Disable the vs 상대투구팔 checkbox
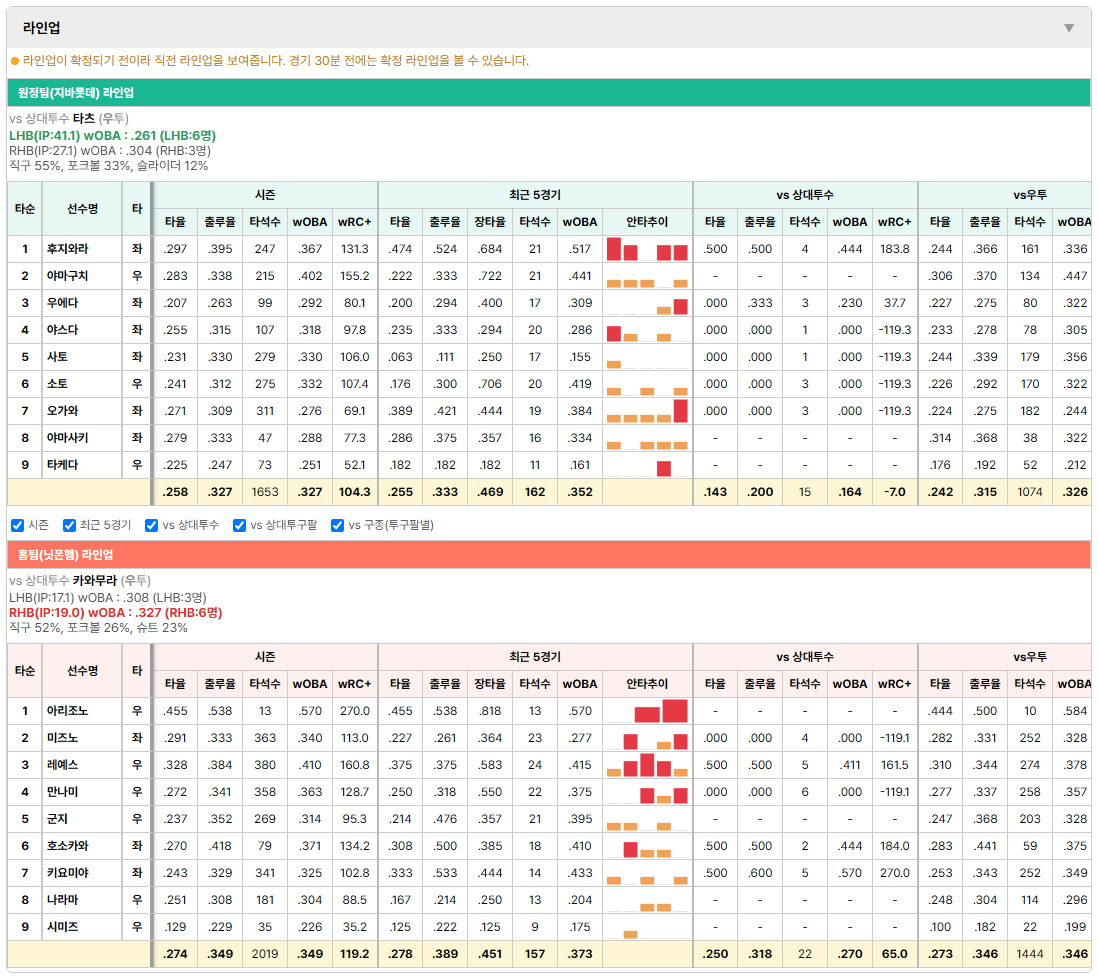This screenshot has width=1098, height=979. [239, 525]
